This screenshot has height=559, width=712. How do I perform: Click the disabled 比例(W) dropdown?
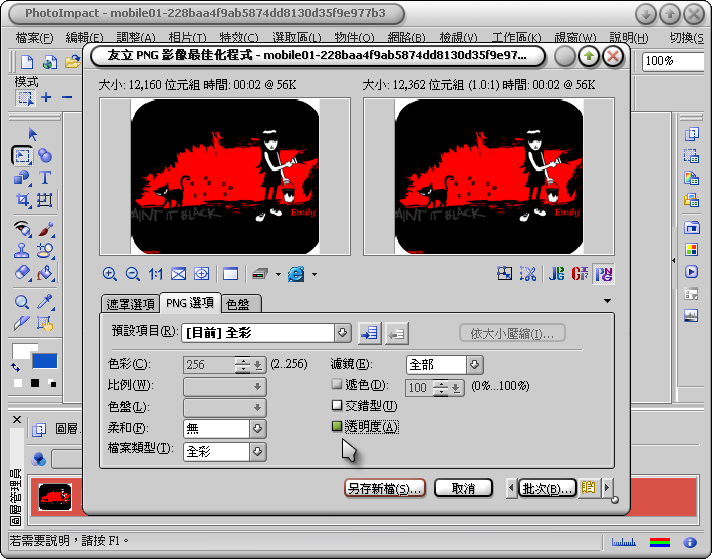[x=225, y=386]
